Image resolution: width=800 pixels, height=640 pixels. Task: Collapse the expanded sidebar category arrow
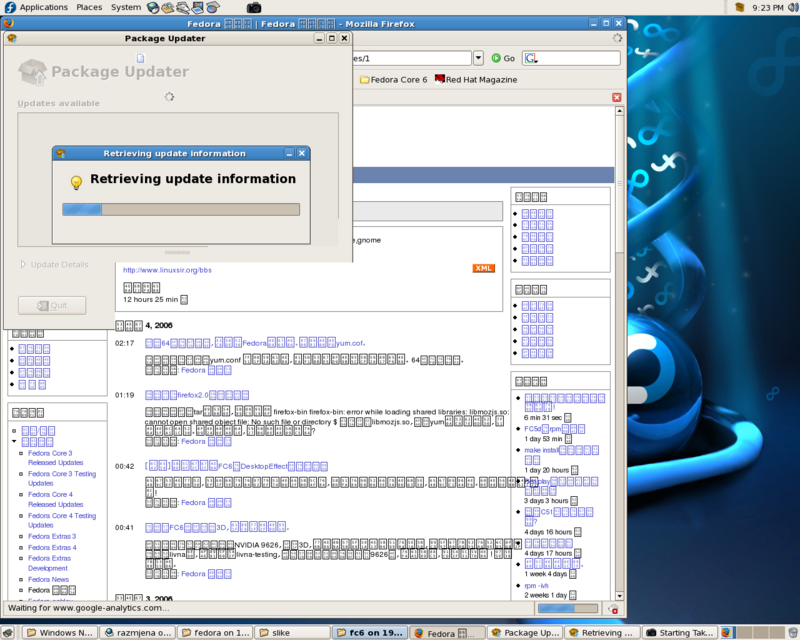click(14, 441)
